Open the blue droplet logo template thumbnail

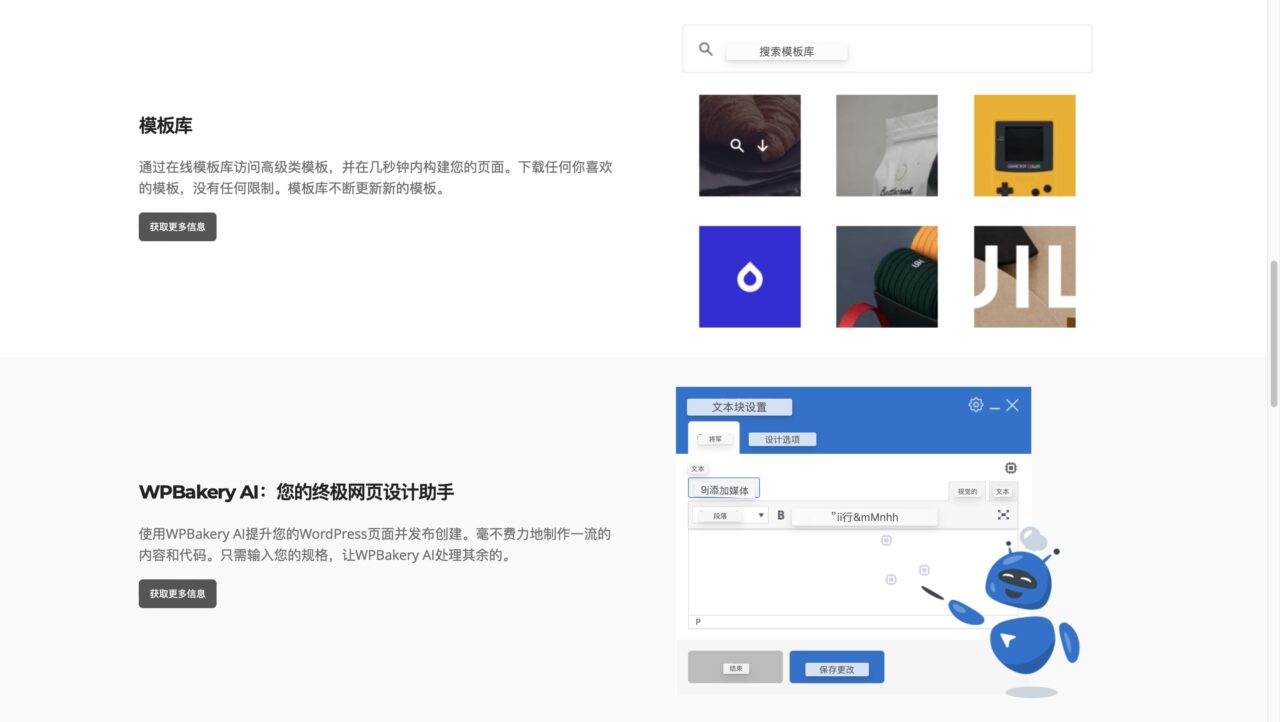point(750,277)
